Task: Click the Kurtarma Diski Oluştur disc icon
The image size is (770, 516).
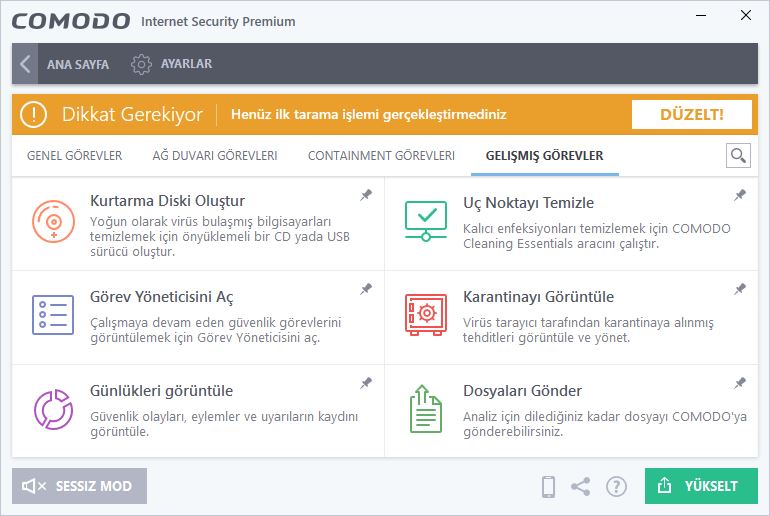Action: tap(54, 221)
